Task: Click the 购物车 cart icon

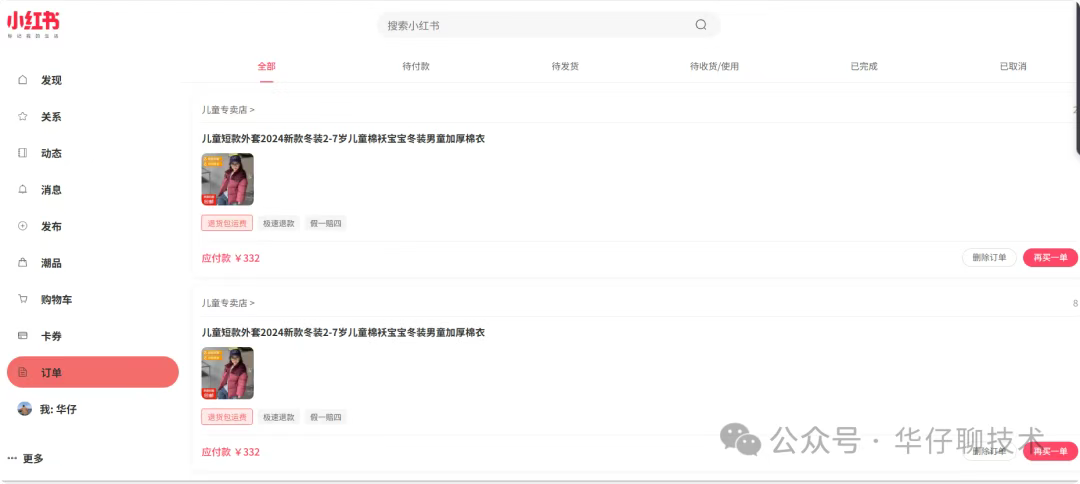Action: coord(23,299)
